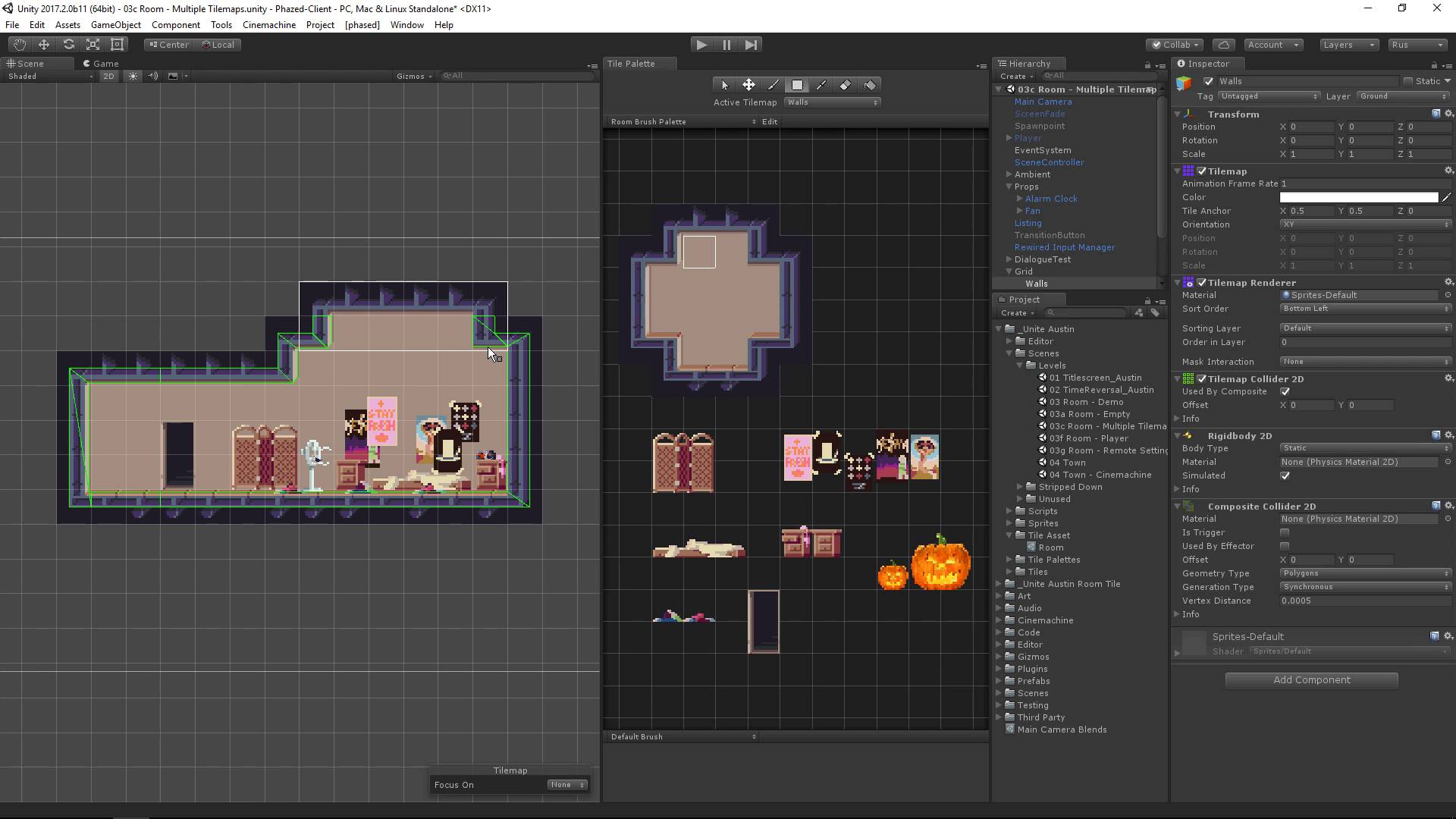Select the tile palette move tool
The width and height of the screenshot is (1456, 819).
(x=748, y=85)
